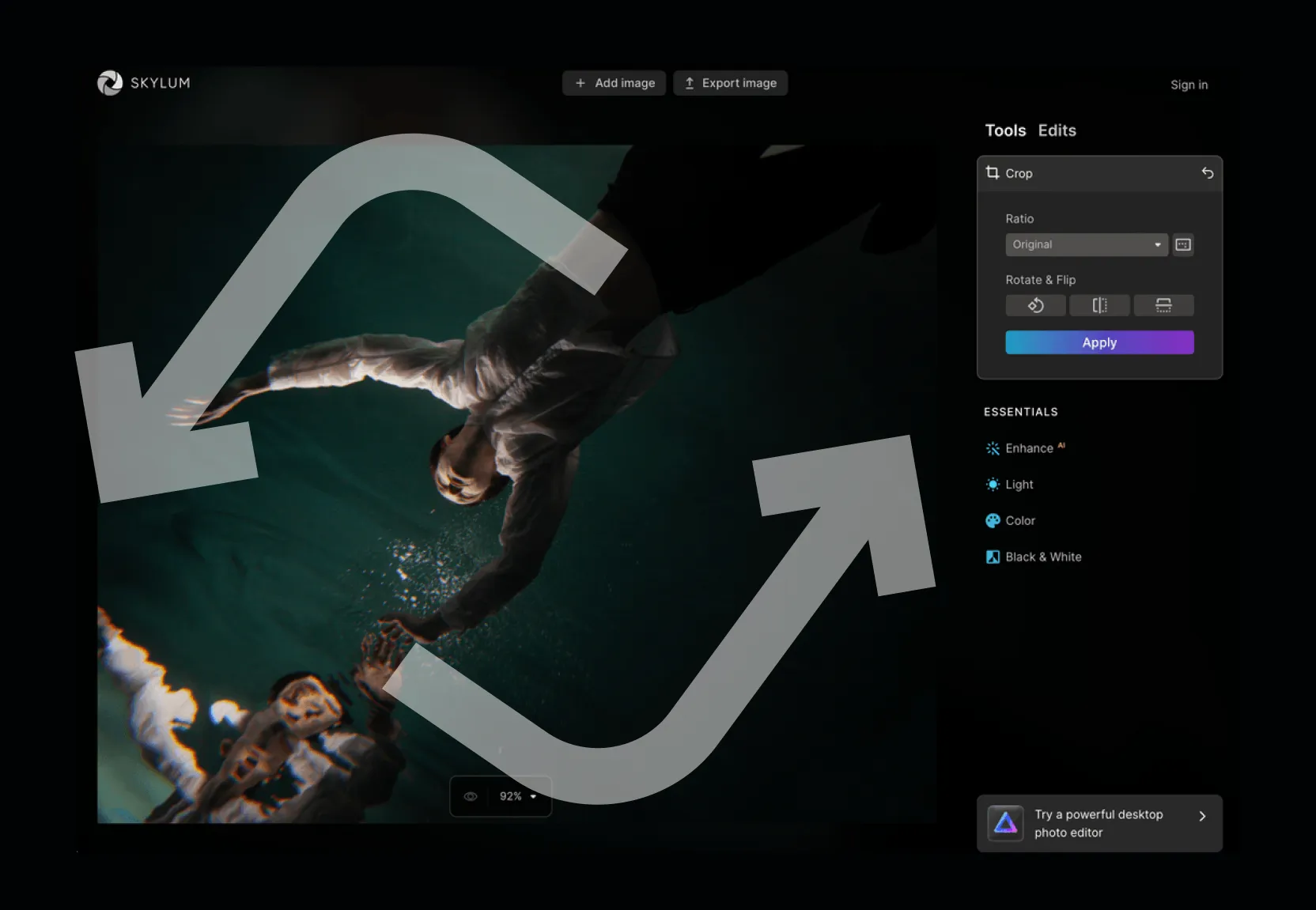Open the Sign in link
The height and width of the screenshot is (910, 1316).
(1189, 85)
